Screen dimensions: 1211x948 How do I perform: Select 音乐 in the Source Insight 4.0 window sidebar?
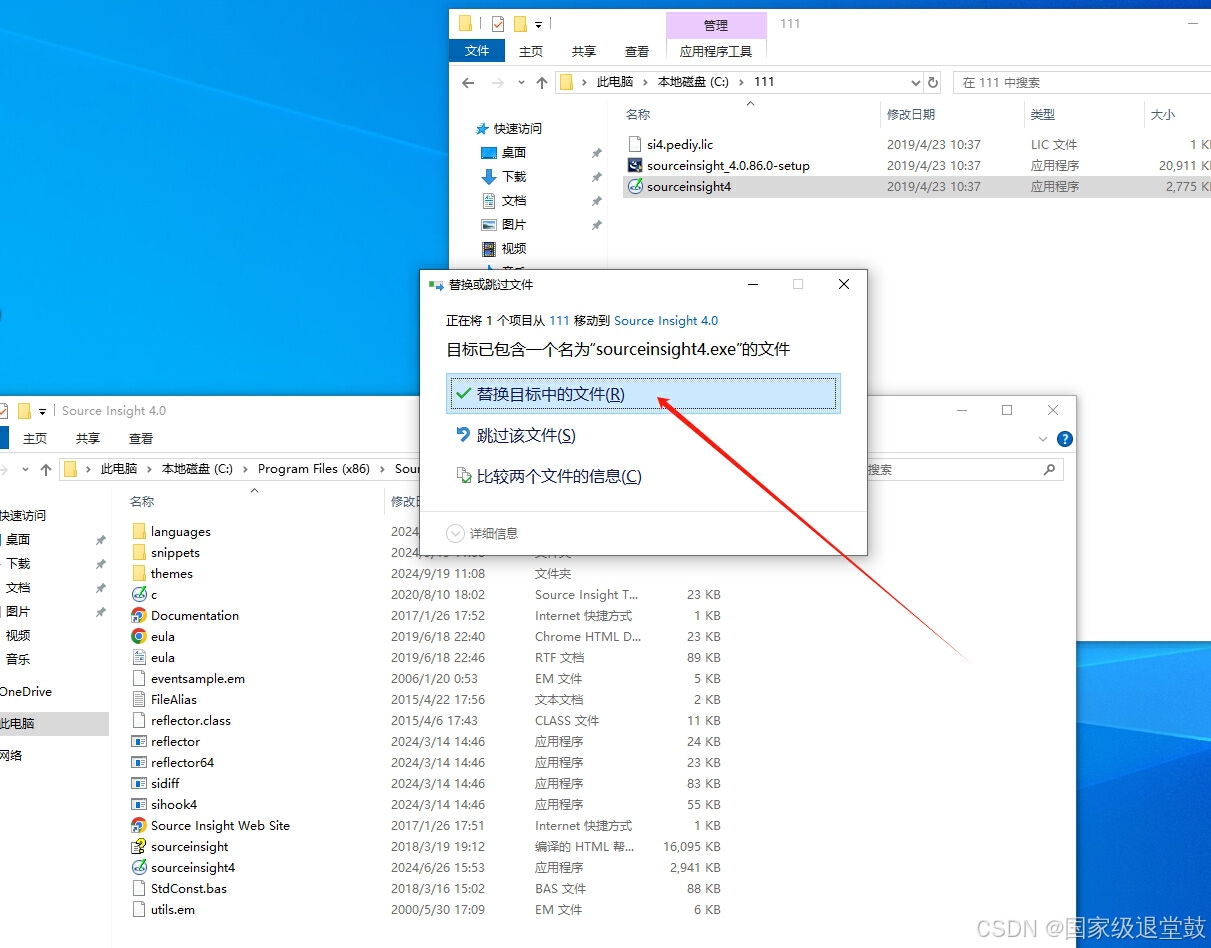tap(18, 659)
